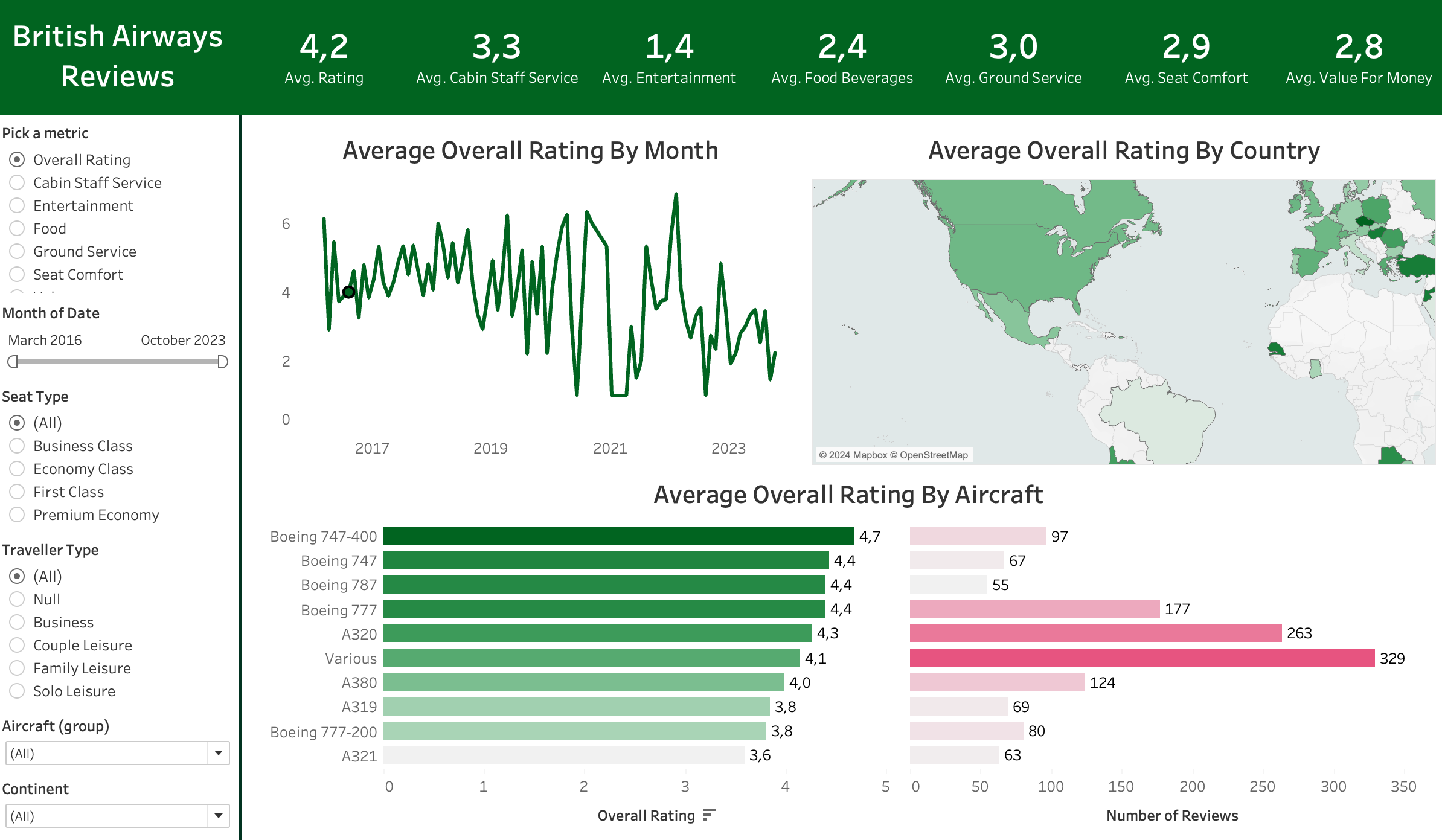
Task: Click the Boeing 777 rating bar
Action: click(x=604, y=609)
